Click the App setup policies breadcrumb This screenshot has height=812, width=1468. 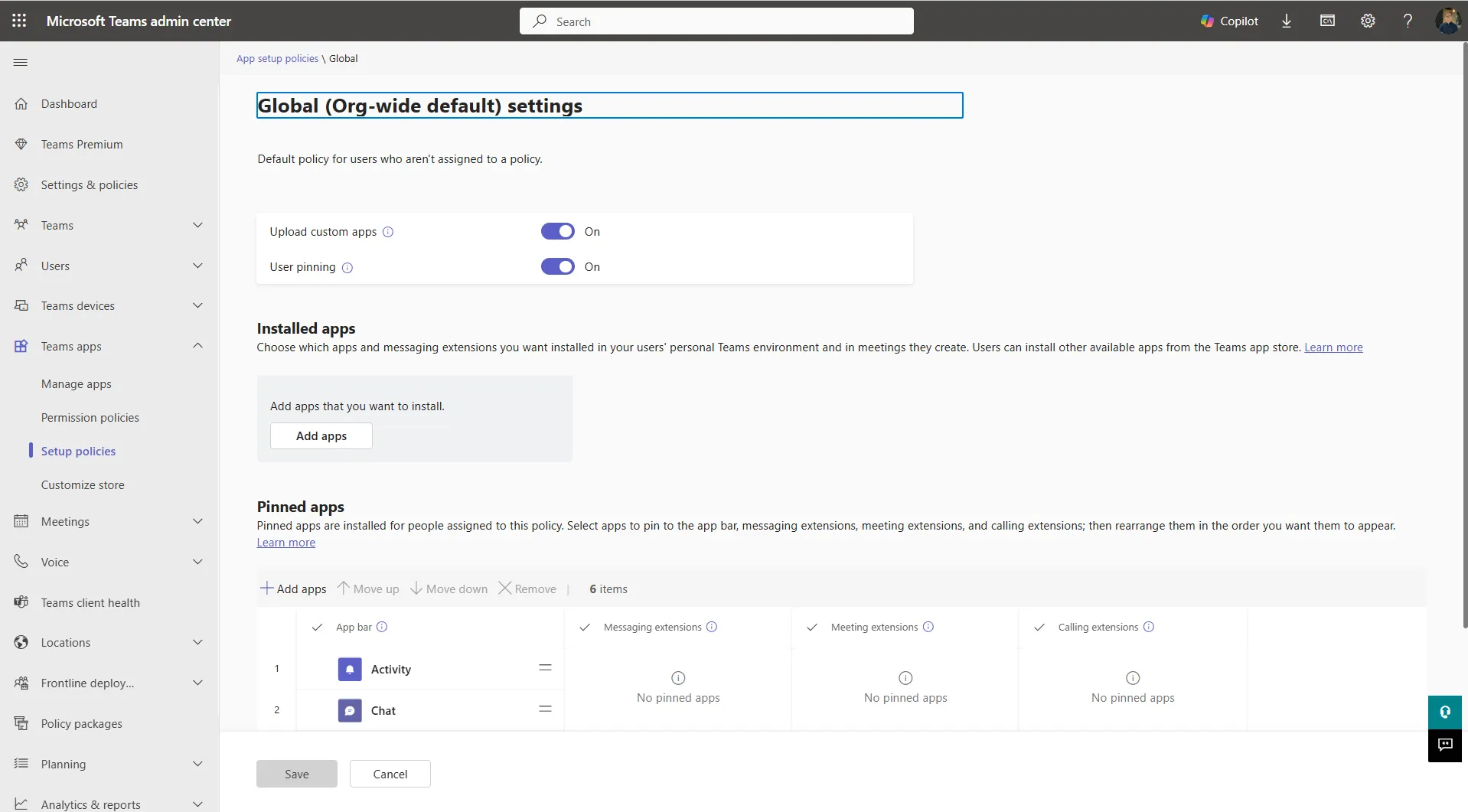pos(277,58)
